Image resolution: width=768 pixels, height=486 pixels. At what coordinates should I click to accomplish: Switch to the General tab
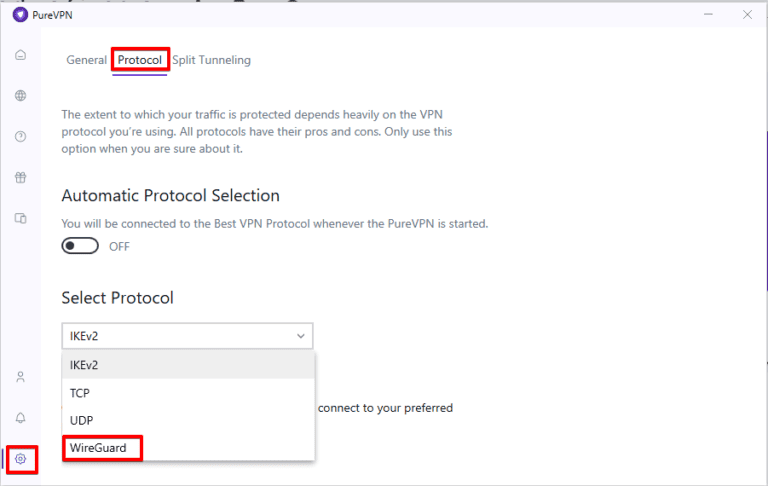(86, 60)
